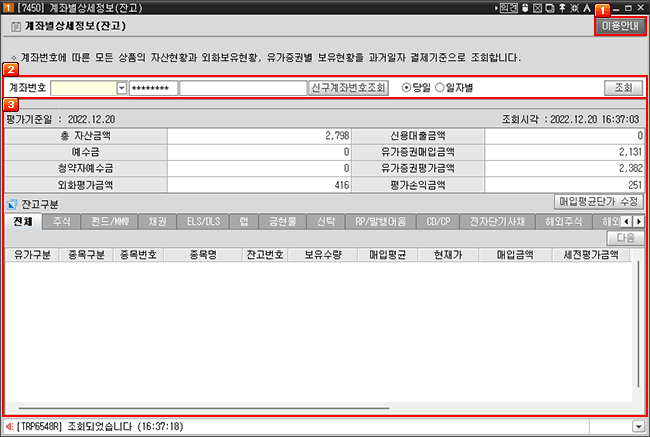The width and height of the screenshot is (650, 437).
Task: Open the 계좌번호 dropdown list
Action: pyautogui.click(x=122, y=88)
